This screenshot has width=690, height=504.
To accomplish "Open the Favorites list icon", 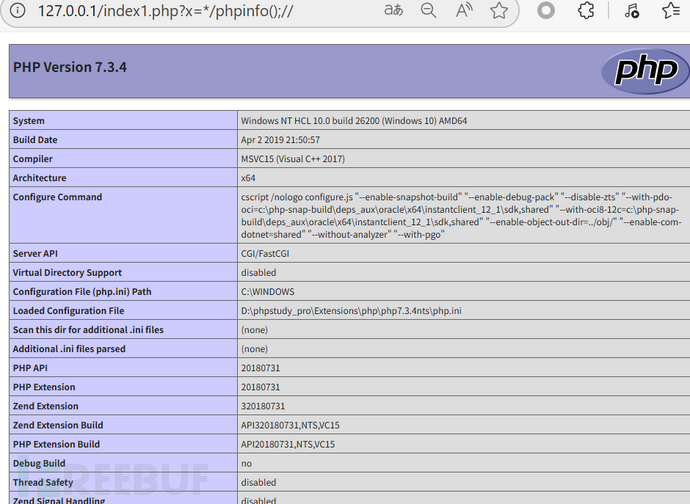I will pyautogui.click(x=671, y=11).
